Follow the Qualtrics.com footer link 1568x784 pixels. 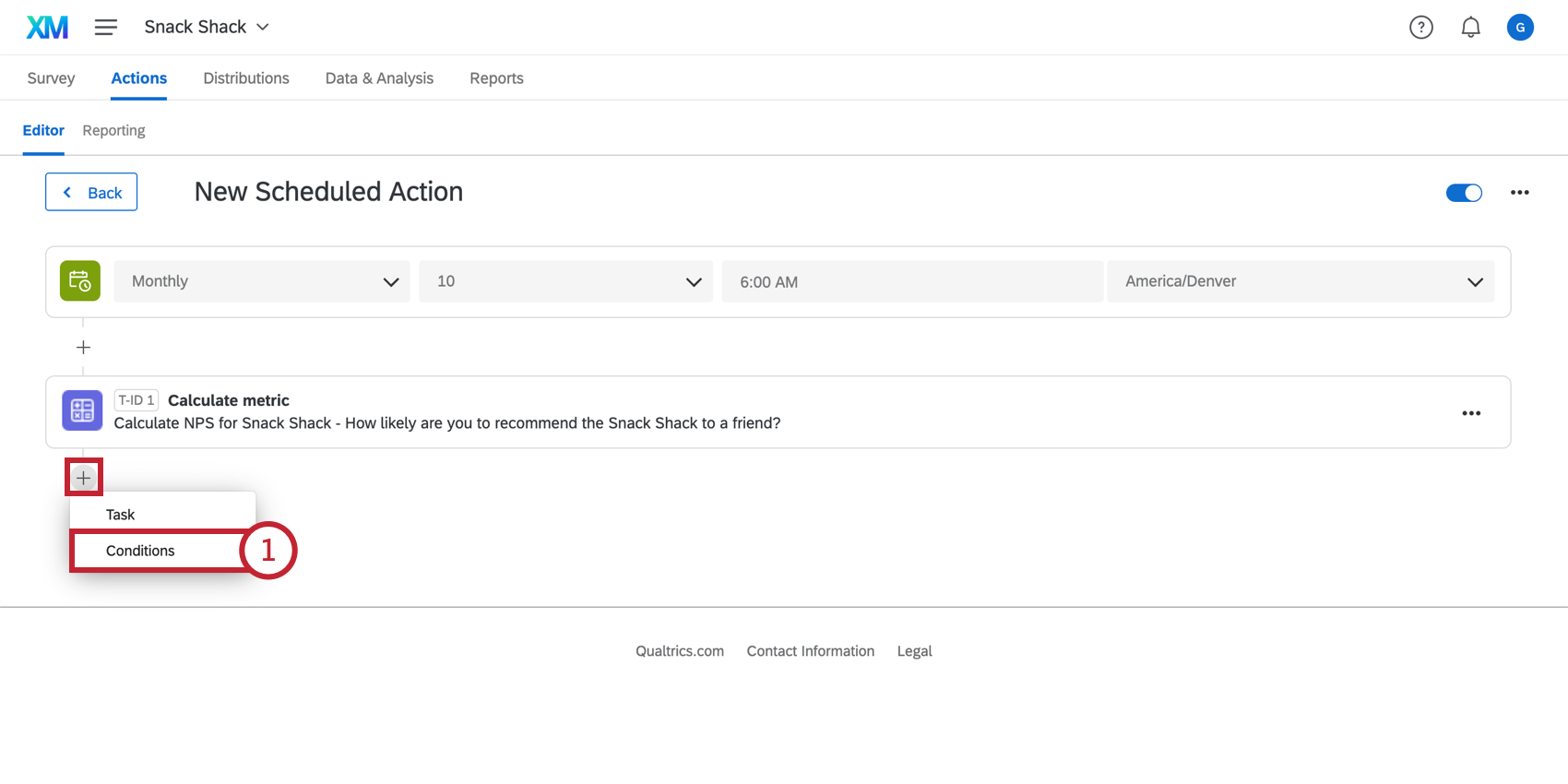(x=680, y=651)
